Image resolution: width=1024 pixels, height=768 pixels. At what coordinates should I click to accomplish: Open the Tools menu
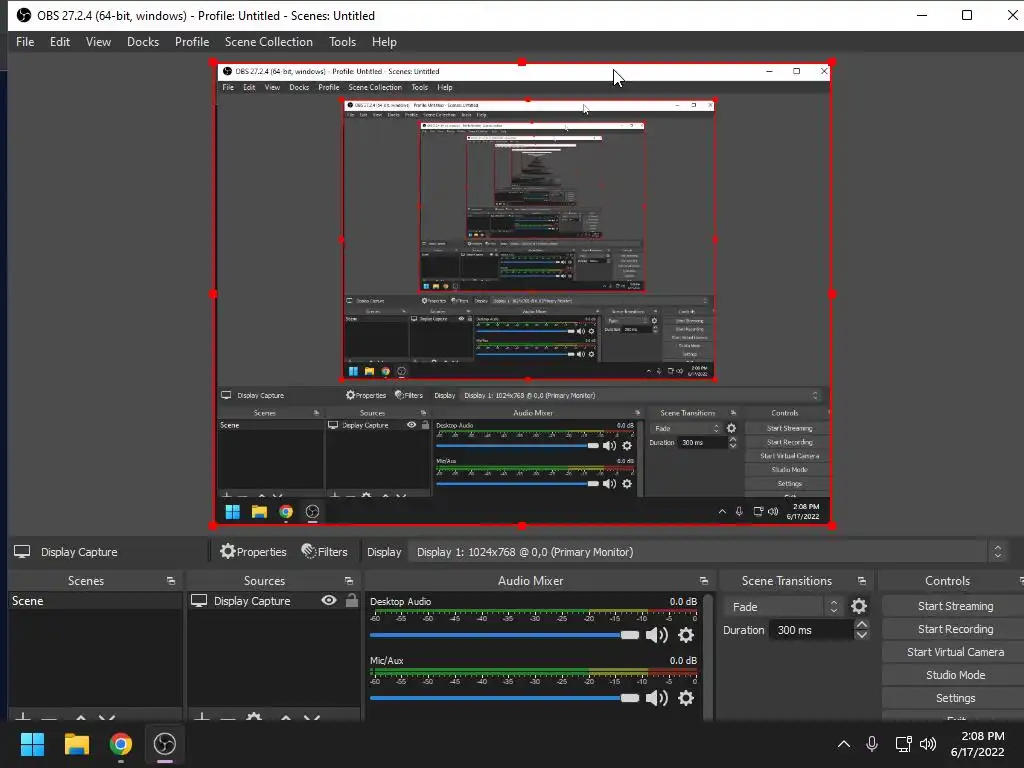342,42
